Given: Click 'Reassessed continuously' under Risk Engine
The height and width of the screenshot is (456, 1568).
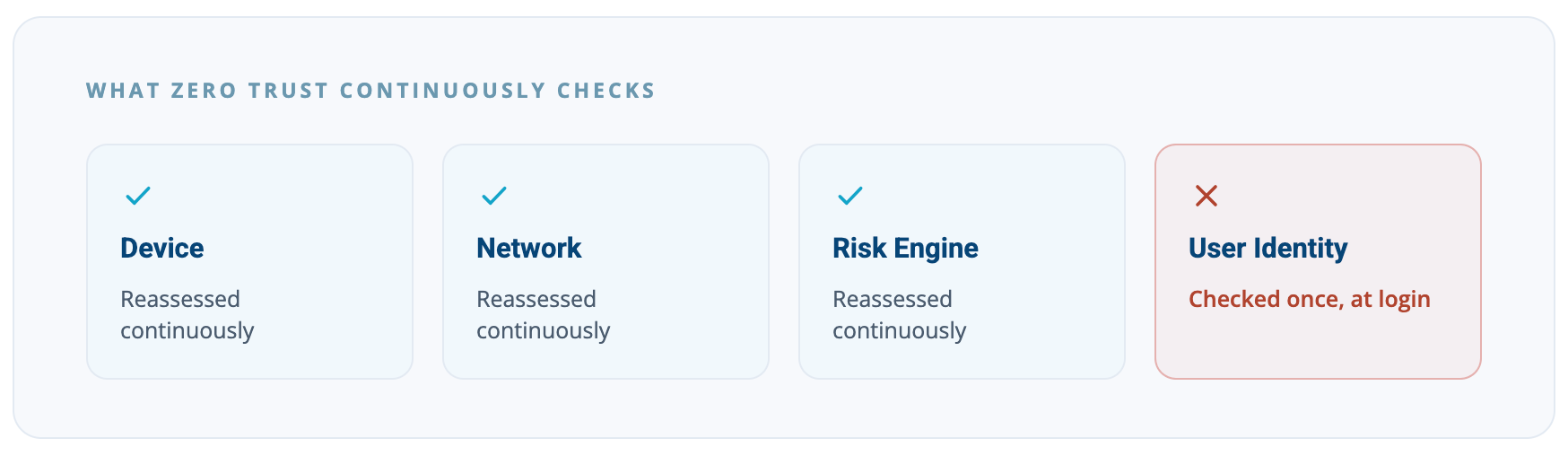Looking at the screenshot, I should (x=900, y=314).
